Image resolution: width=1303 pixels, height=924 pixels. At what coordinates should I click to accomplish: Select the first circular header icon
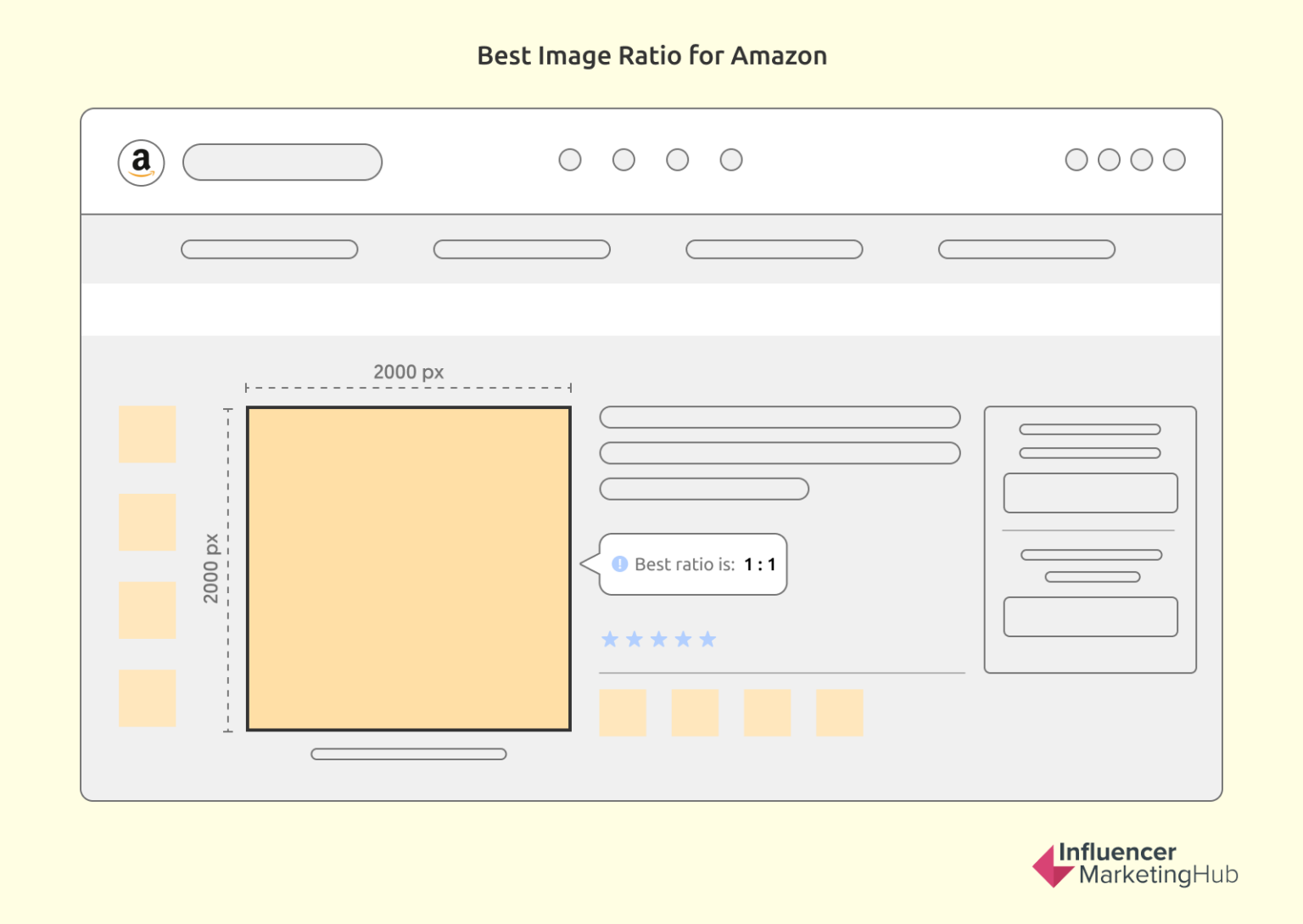point(570,160)
